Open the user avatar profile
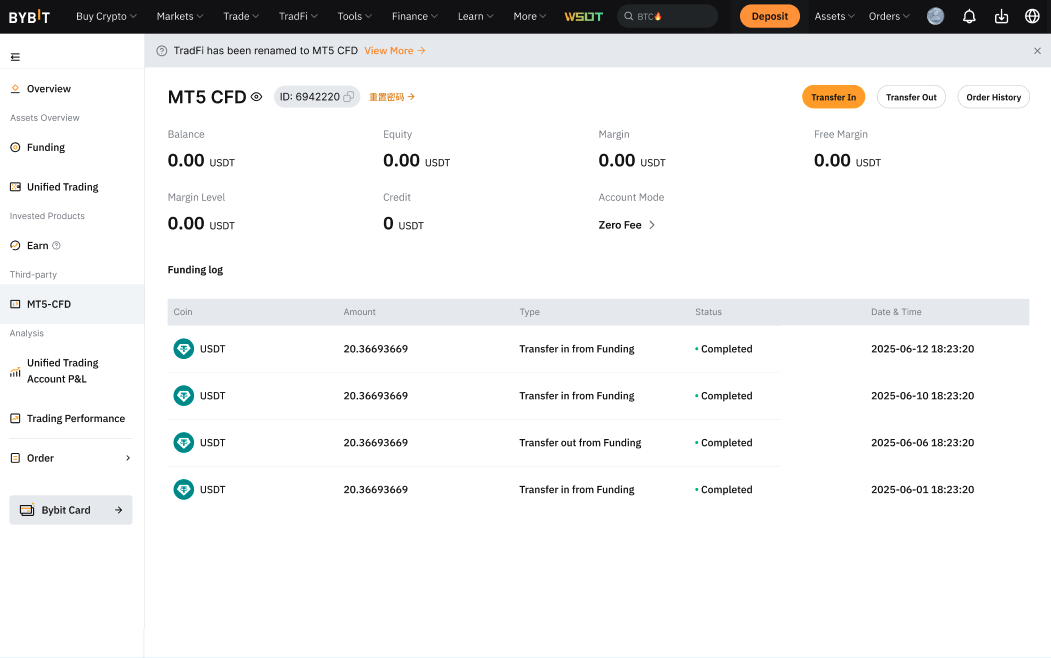This screenshot has width=1051, height=658. tap(935, 17)
